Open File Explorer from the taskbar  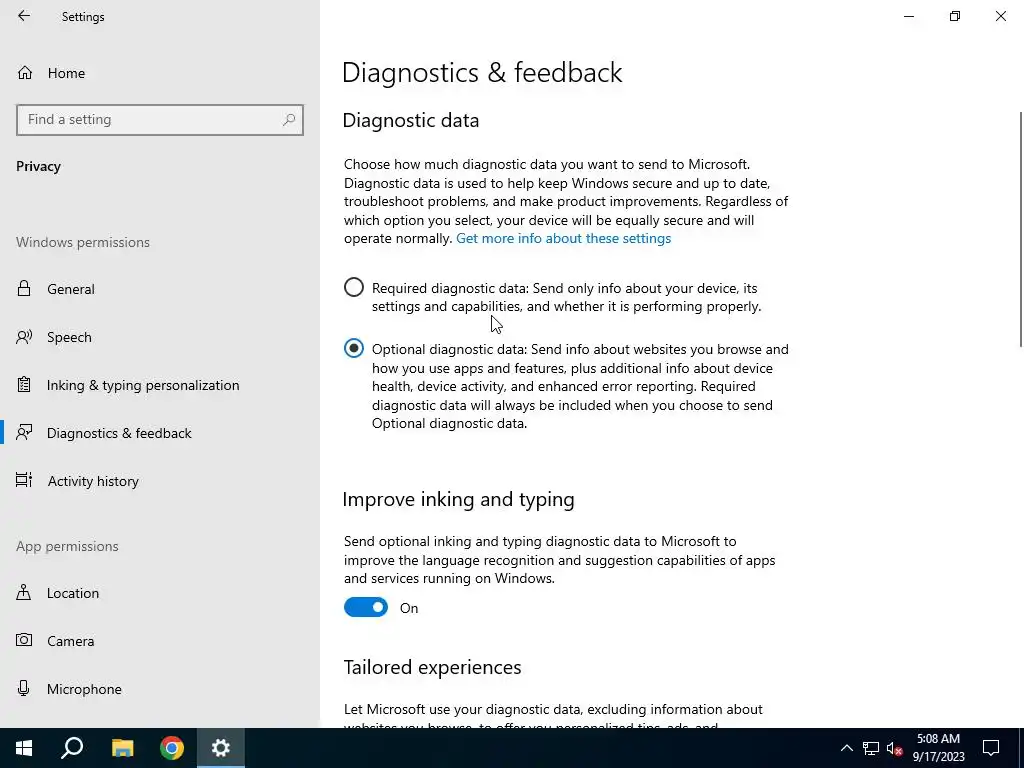click(x=122, y=748)
